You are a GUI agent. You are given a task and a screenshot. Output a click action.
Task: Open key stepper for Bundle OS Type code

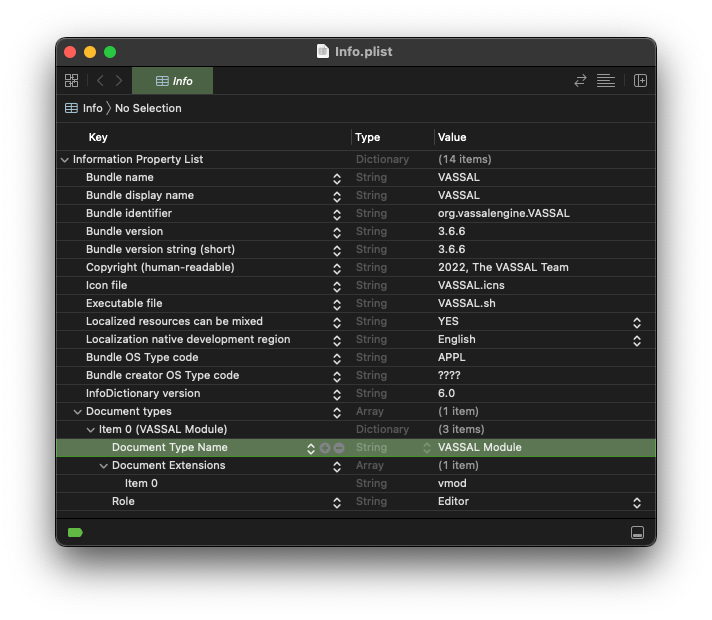[337, 358]
